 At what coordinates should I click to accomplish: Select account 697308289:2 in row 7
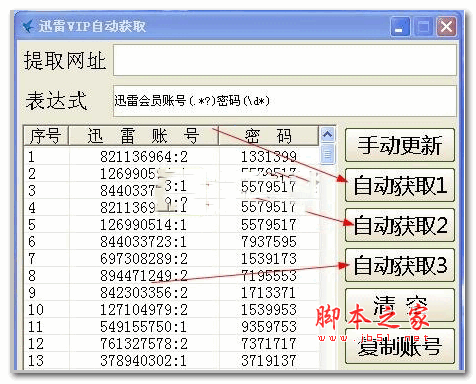[144, 259]
